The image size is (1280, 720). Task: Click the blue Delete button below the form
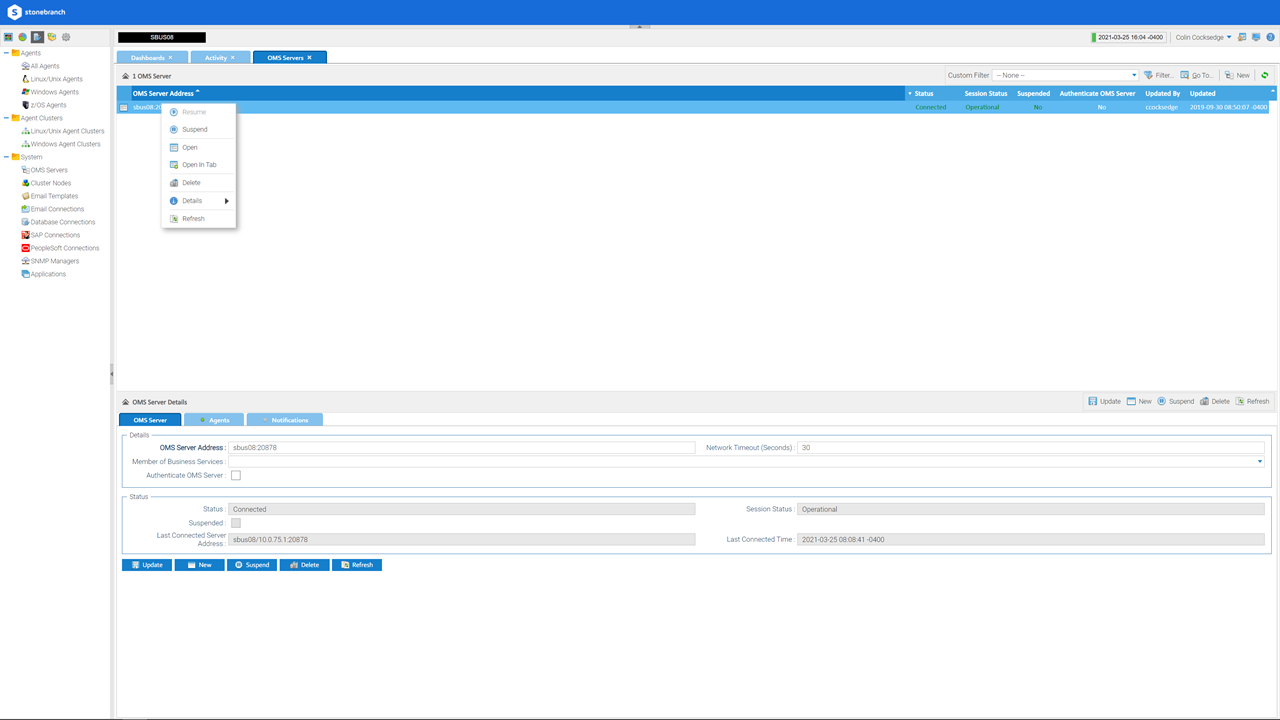point(304,565)
